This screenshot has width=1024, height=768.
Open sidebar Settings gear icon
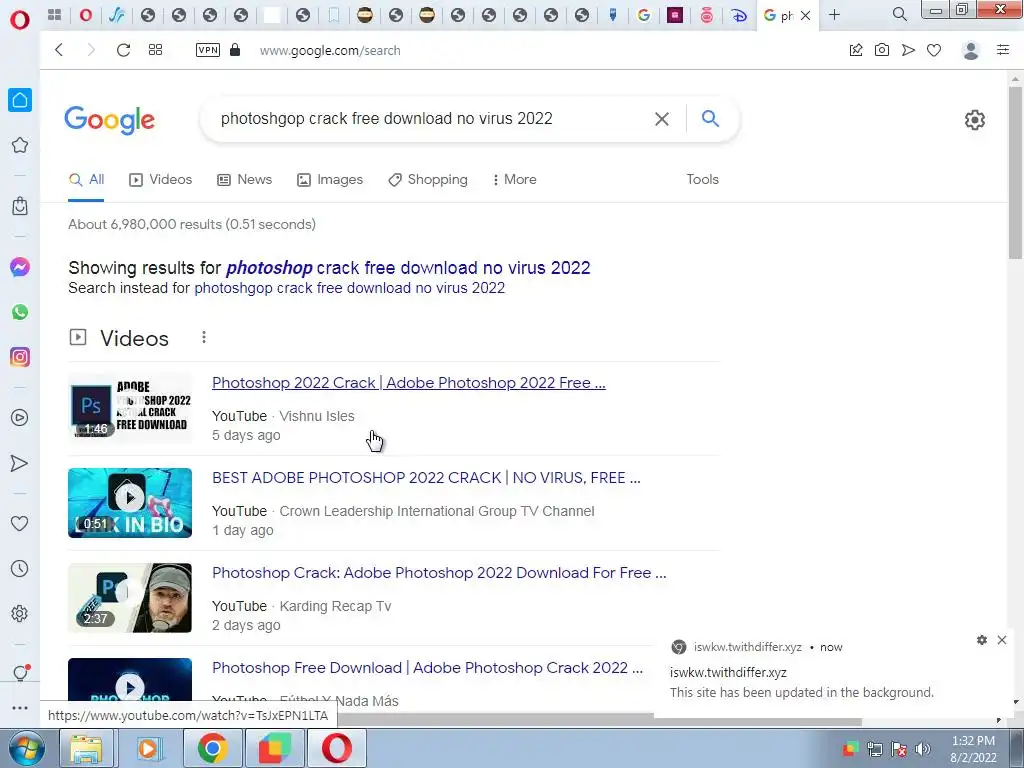click(x=20, y=614)
